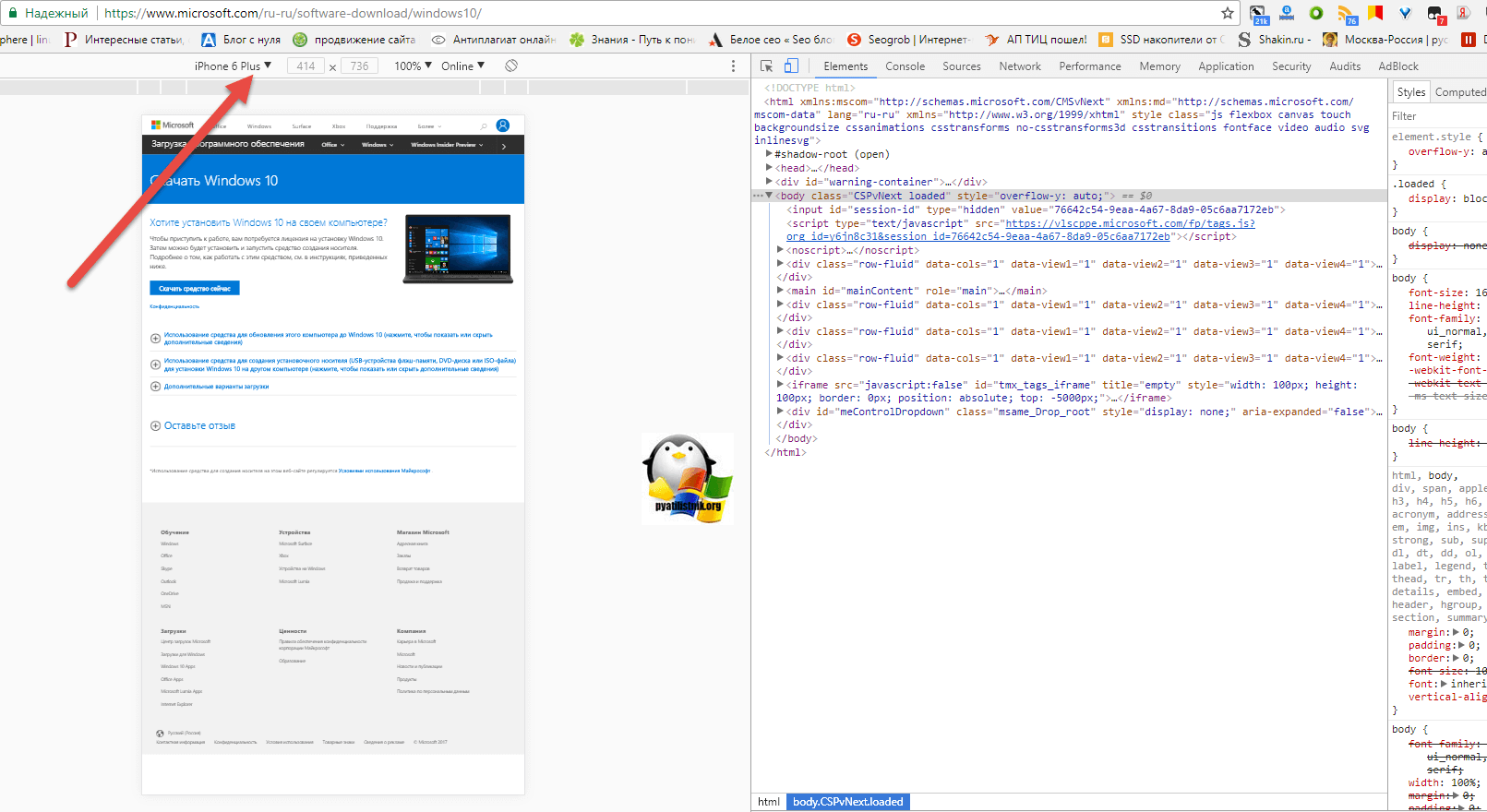This screenshot has height=812, width=1487.
Task: Click the yellow bookmark extension icon
Action: pos(1375,13)
